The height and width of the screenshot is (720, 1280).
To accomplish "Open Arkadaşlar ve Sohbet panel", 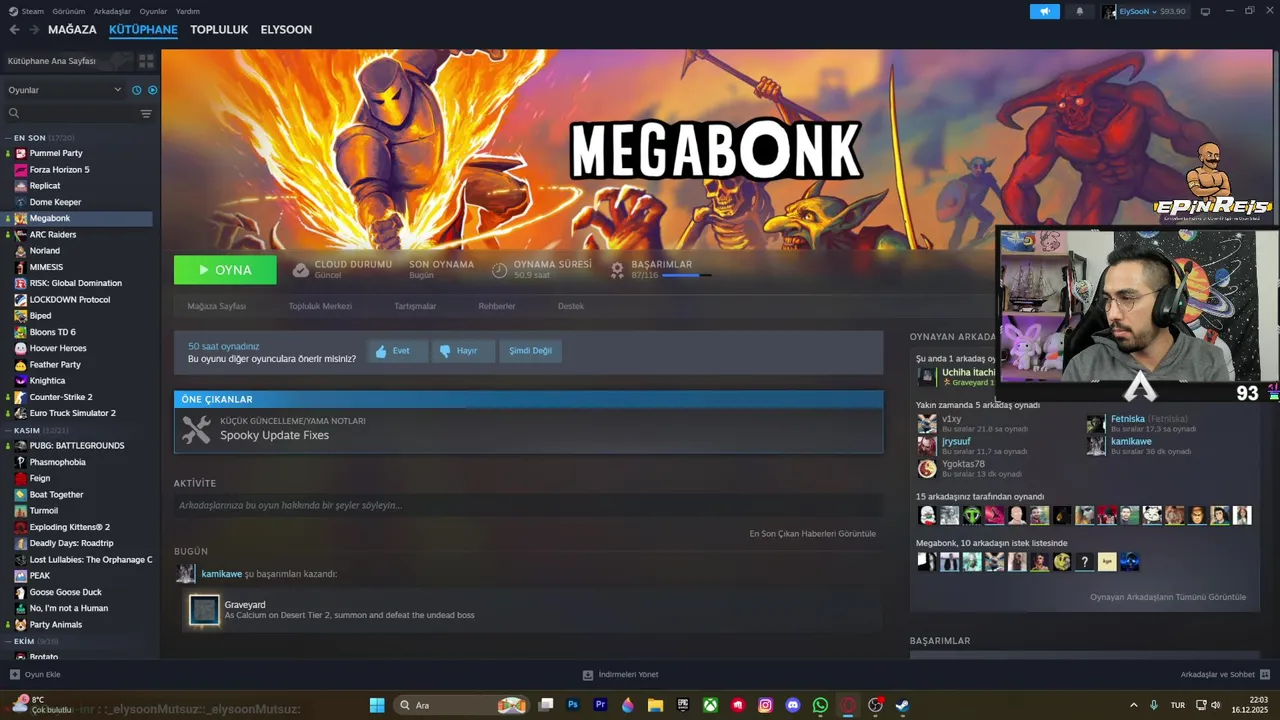I will coord(1224,674).
